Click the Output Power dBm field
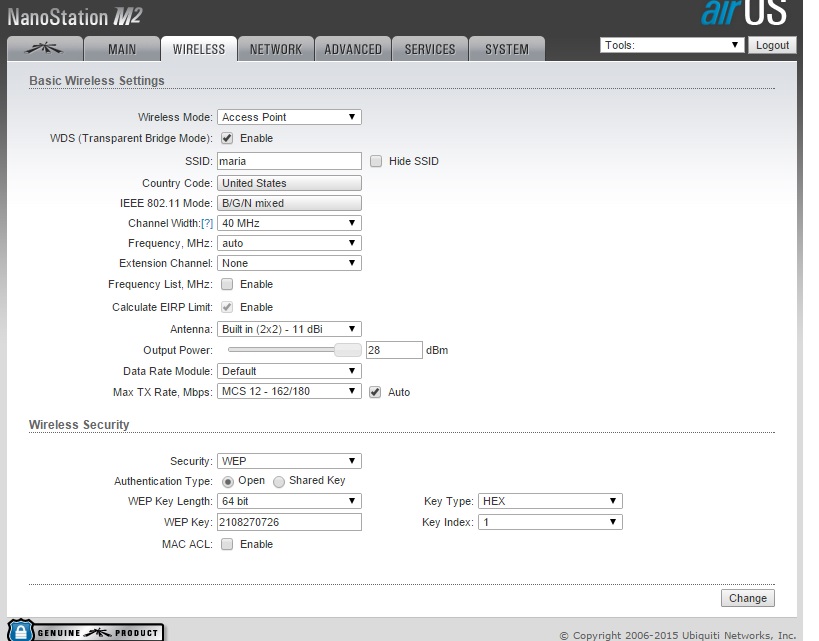819x641 pixels. pos(394,350)
